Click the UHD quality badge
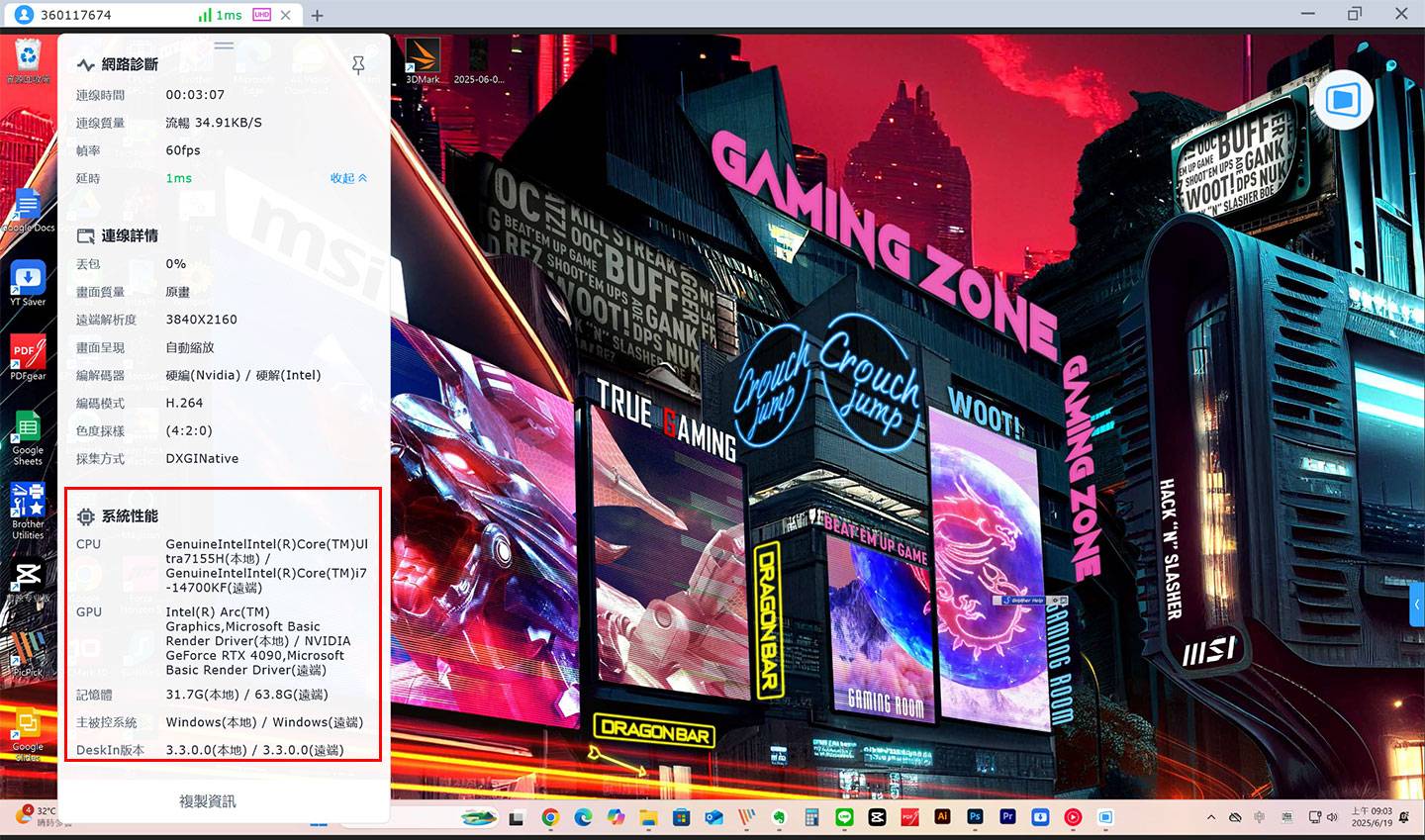The image size is (1425, 840). [x=261, y=15]
